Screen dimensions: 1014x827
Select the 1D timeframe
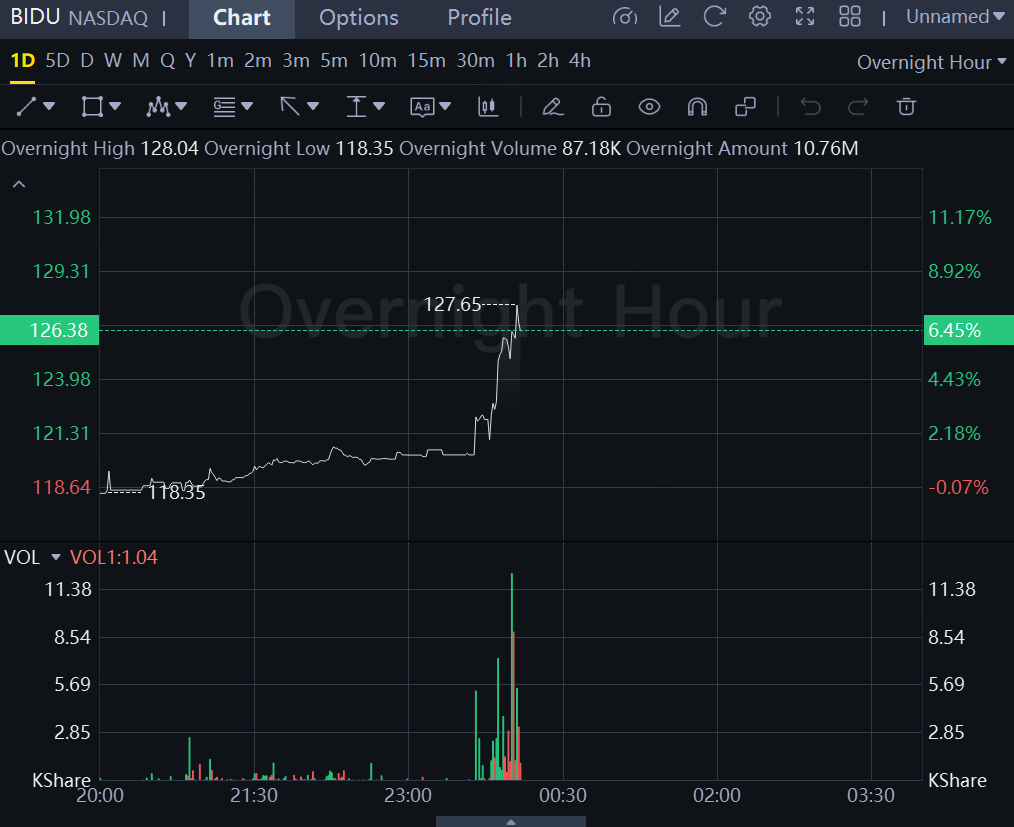coord(23,61)
